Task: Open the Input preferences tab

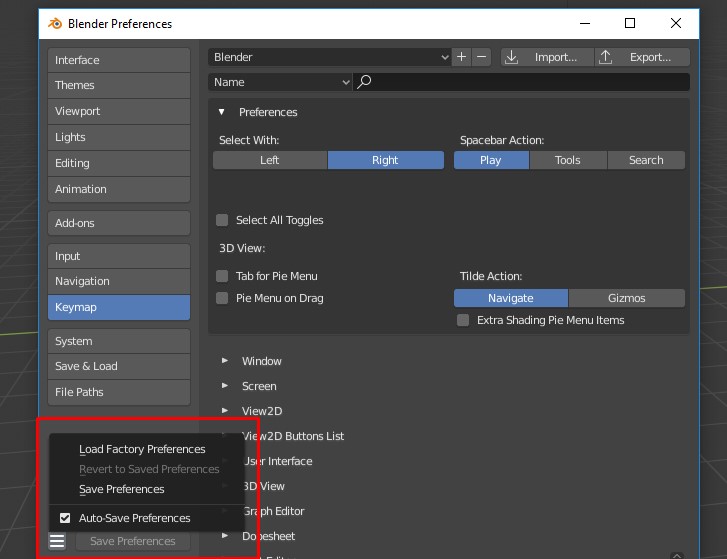Action: (x=119, y=256)
